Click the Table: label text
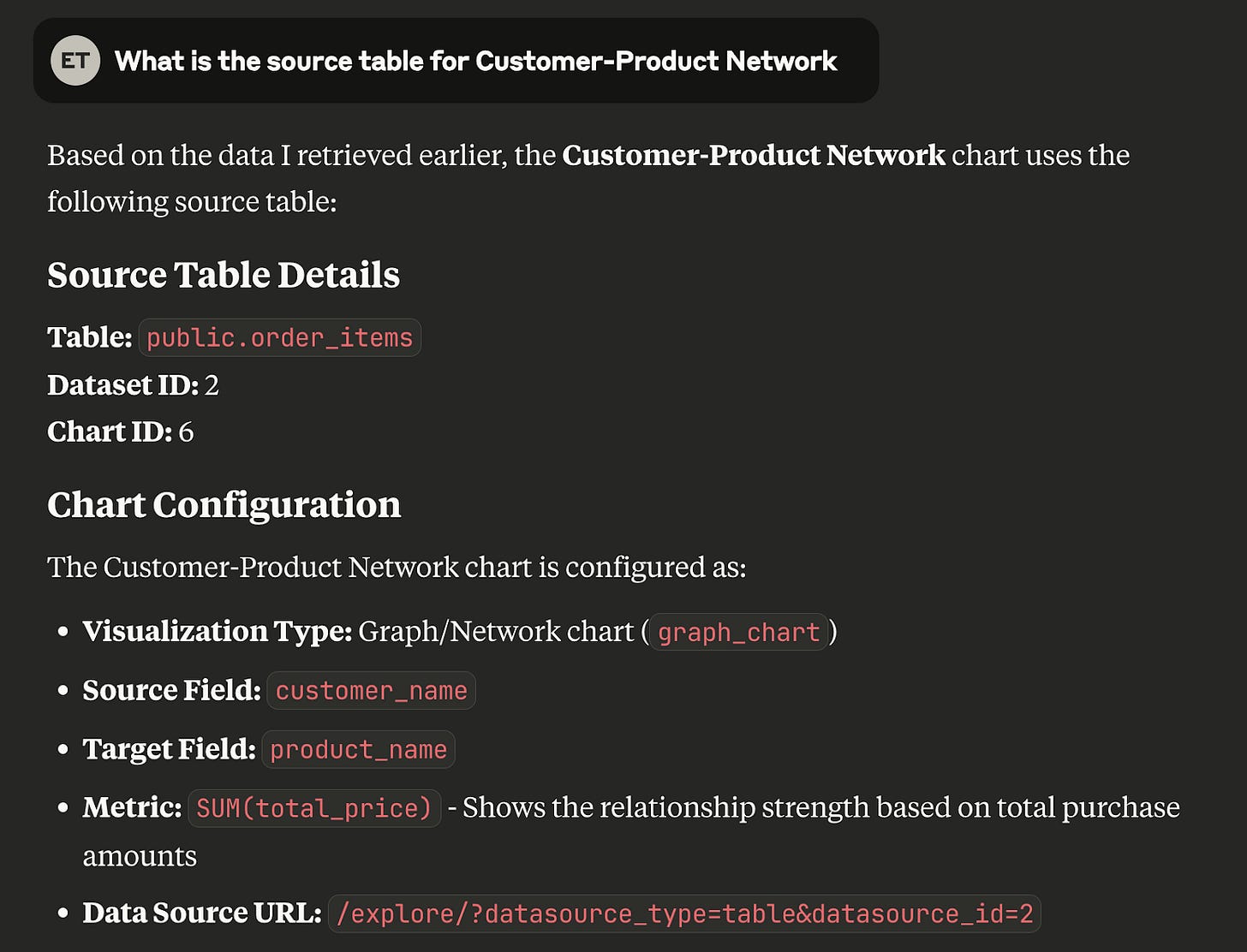 (90, 337)
